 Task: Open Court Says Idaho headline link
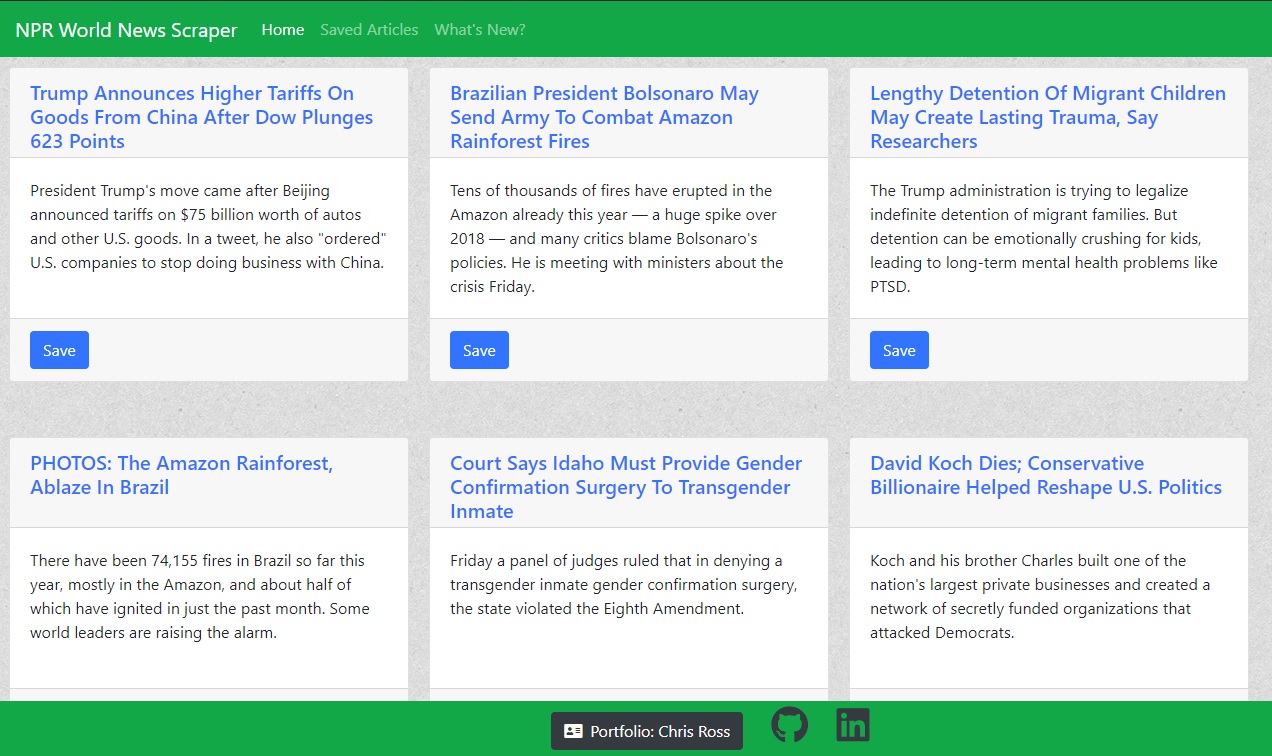click(x=626, y=487)
